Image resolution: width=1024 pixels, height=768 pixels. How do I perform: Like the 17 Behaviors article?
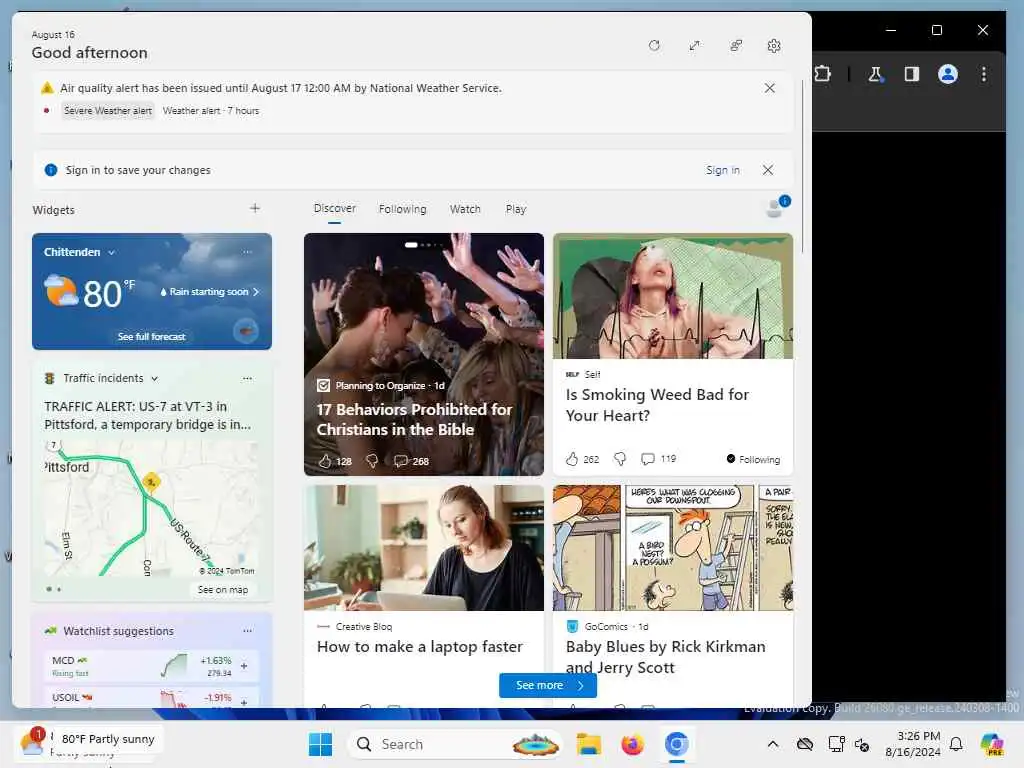click(x=325, y=461)
